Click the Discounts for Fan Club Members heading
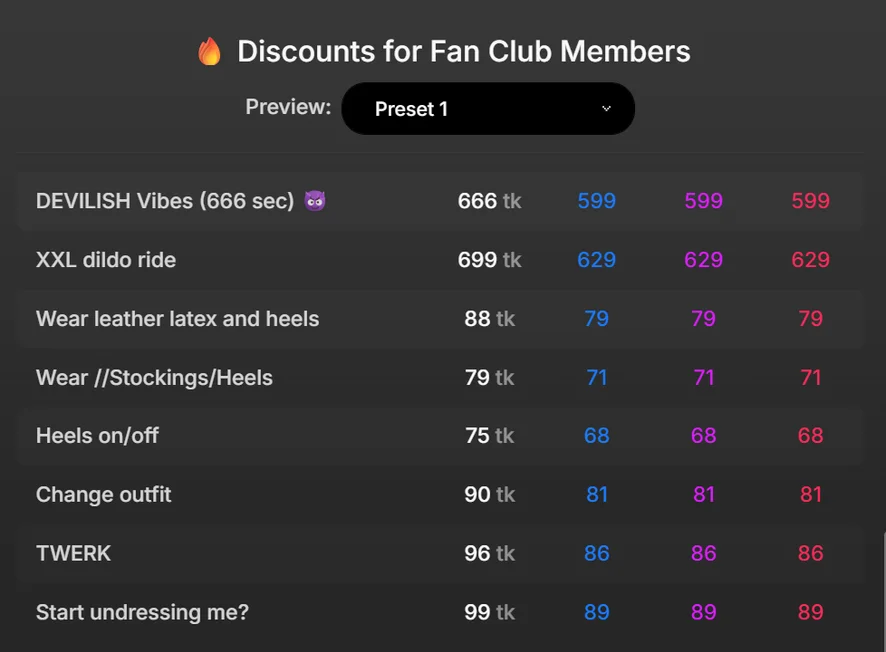886x652 pixels. (463, 52)
